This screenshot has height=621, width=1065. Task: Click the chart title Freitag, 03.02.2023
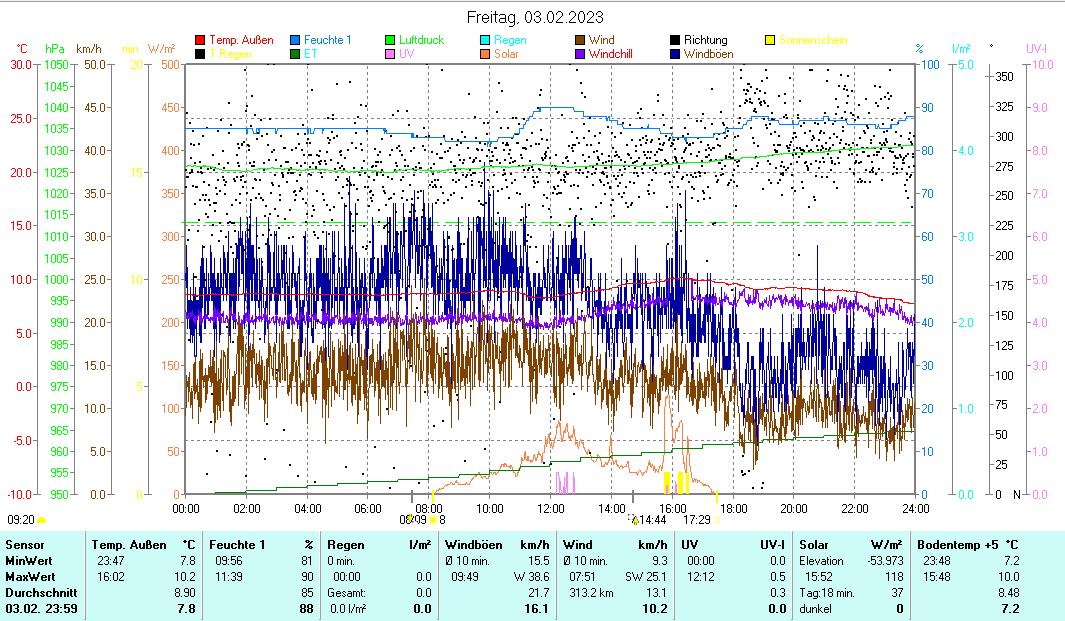pyautogui.click(x=535, y=18)
